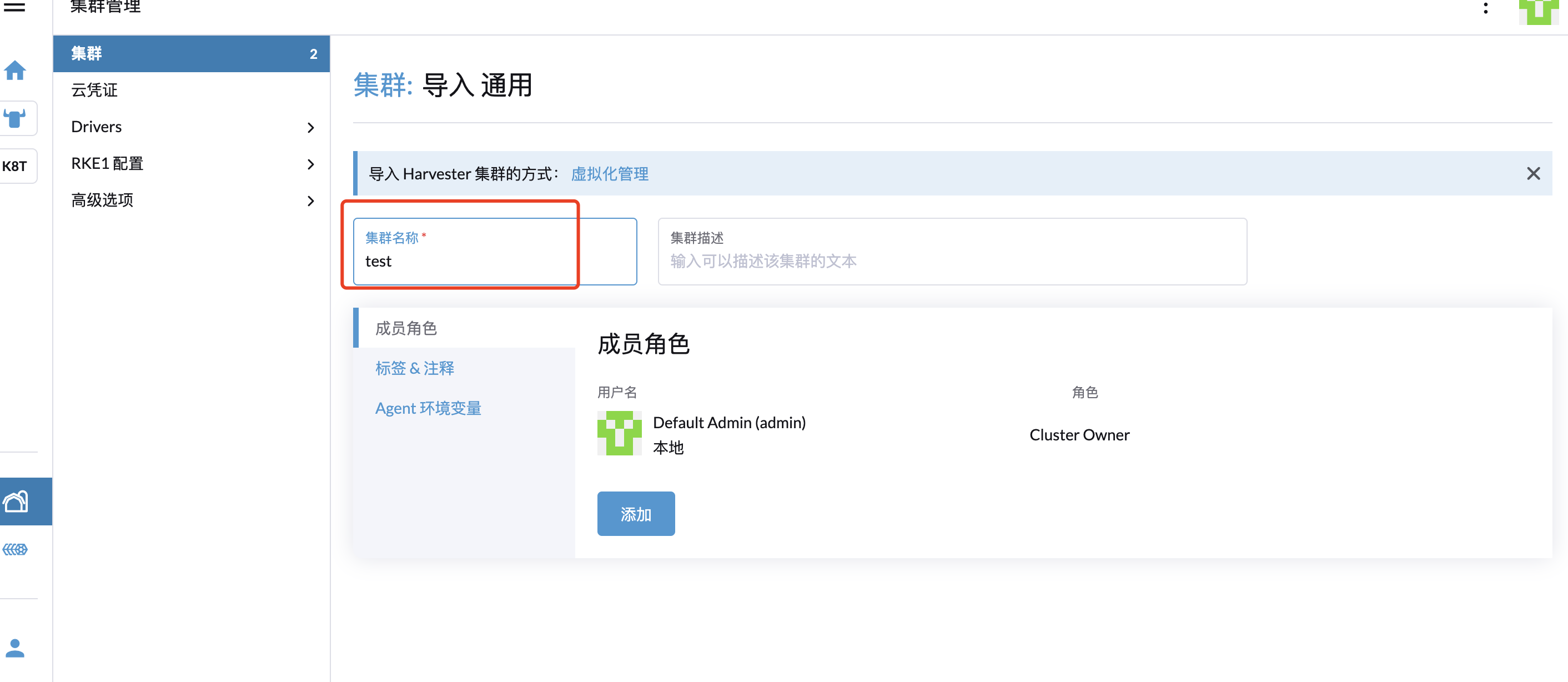
Task: Dismiss the Harvester import banner
Action: [x=1534, y=173]
